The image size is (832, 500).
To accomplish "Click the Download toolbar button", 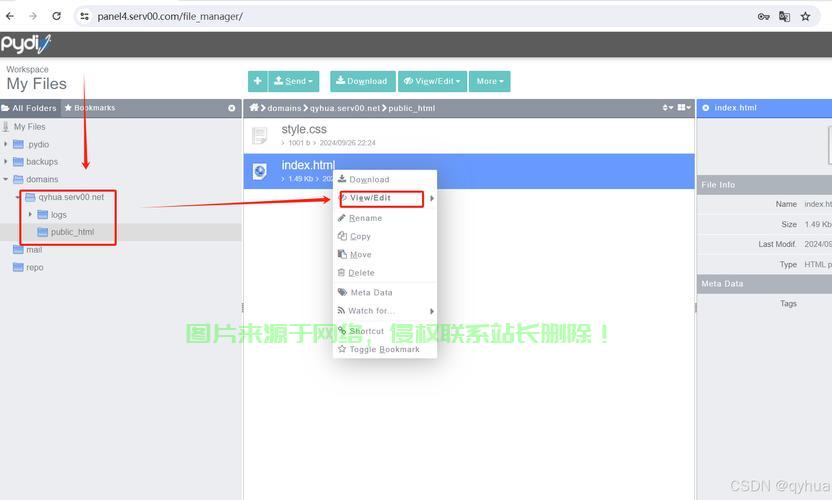I will tap(361, 81).
